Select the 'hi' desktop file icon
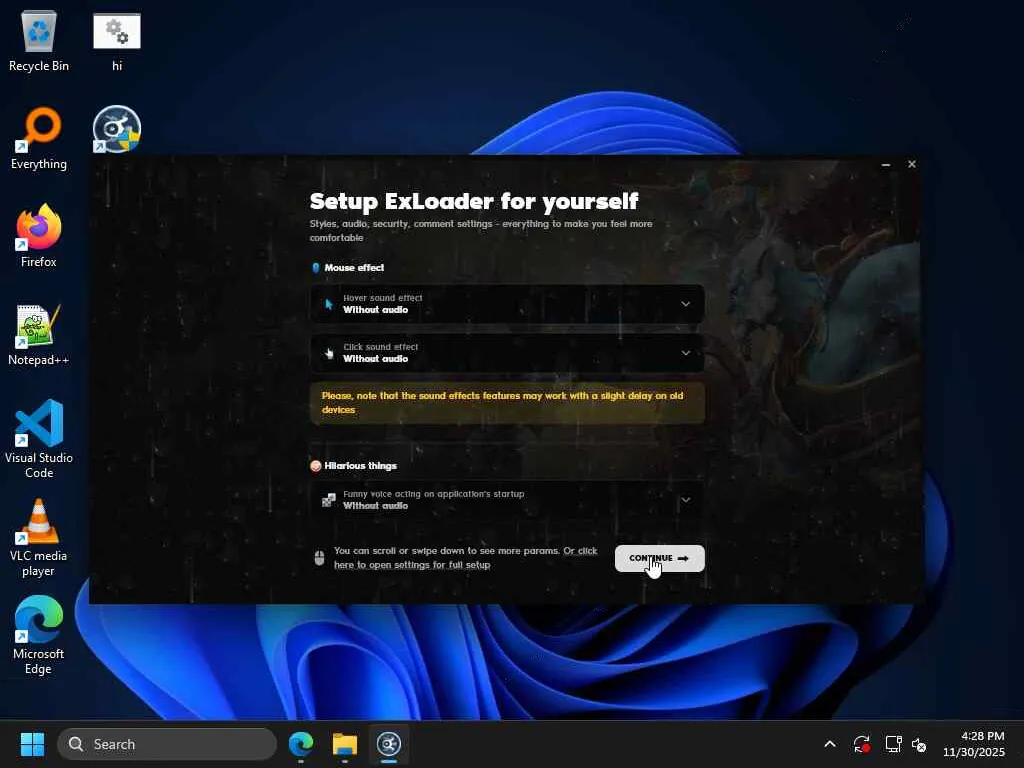This screenshot has height=768, width=1024. [117, 40]
